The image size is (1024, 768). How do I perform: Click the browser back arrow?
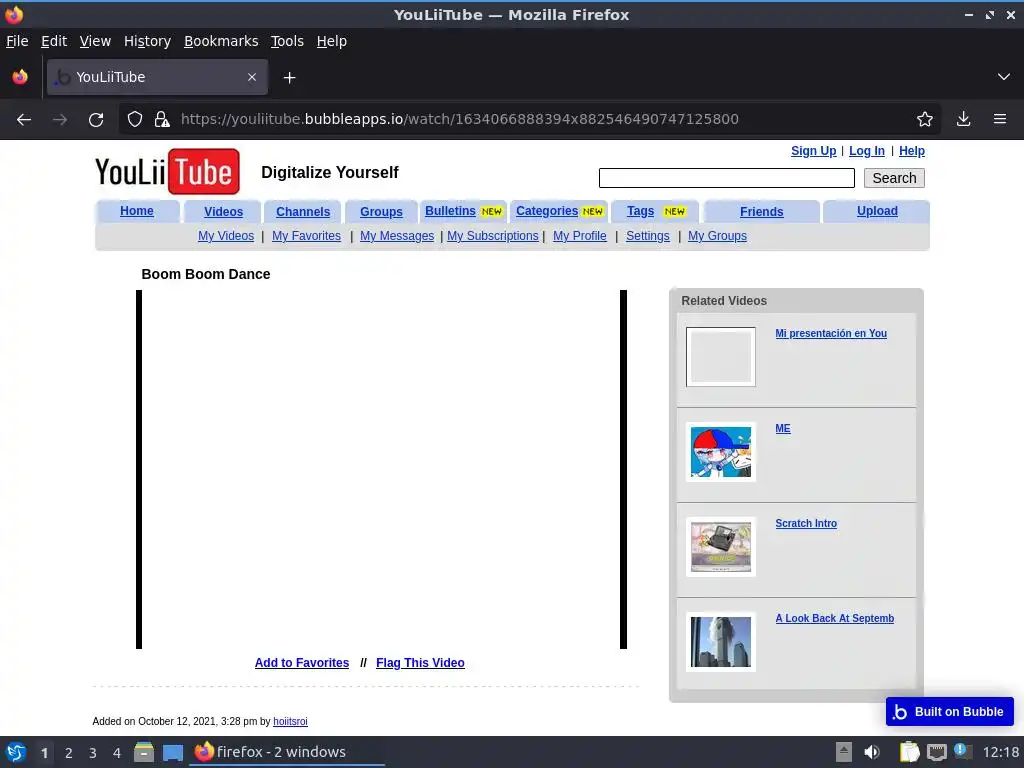point(24,120)
